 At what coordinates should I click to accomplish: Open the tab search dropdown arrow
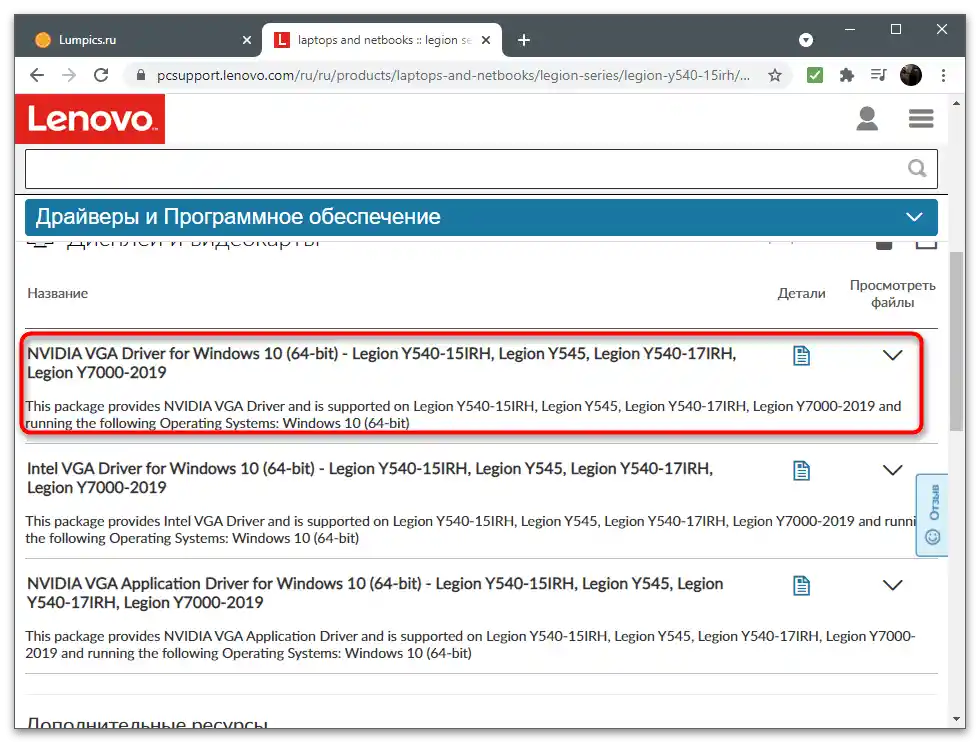click(806, 40)
